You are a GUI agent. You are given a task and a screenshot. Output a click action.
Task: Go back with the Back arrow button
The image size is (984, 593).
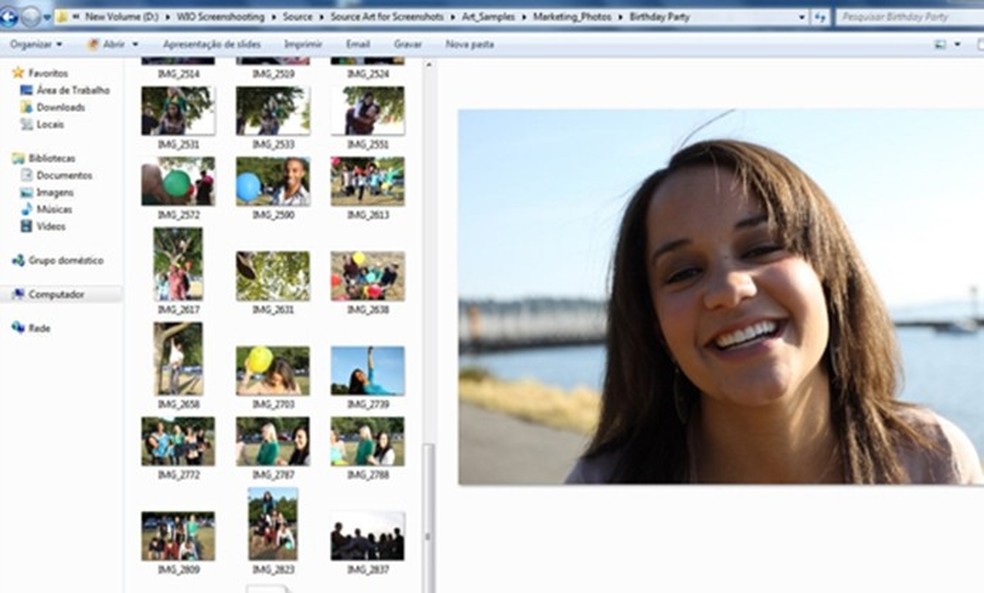tap(8, 16)
